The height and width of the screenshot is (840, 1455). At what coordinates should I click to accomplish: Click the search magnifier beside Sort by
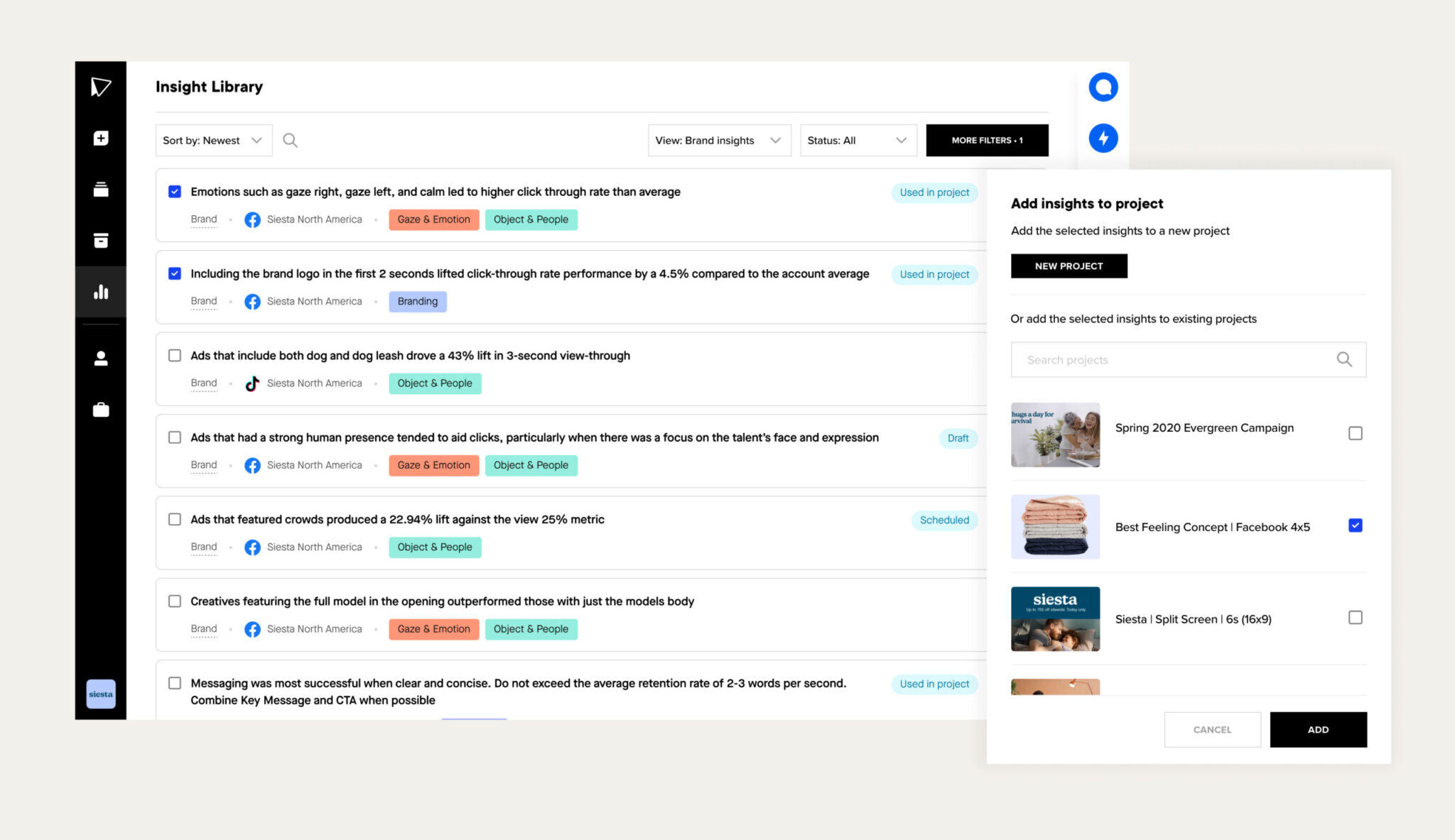click(x=290, y=141)
